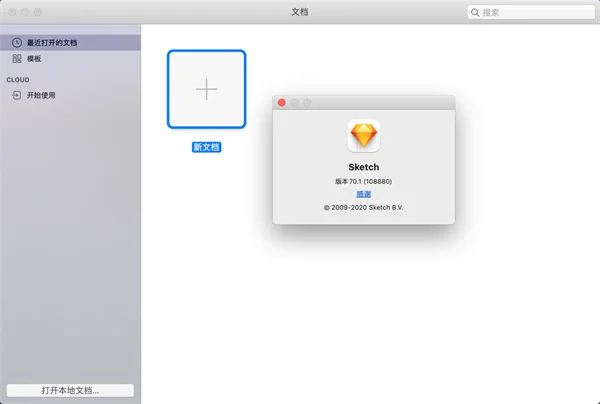Click the Sketch diamond app icon
Screen dimensions: 600x404
(x=364, y=136)
